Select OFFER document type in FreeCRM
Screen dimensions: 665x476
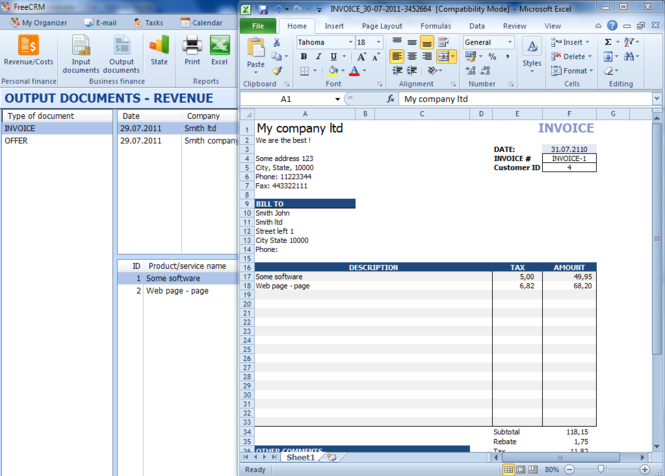click(x=57, y=141)
